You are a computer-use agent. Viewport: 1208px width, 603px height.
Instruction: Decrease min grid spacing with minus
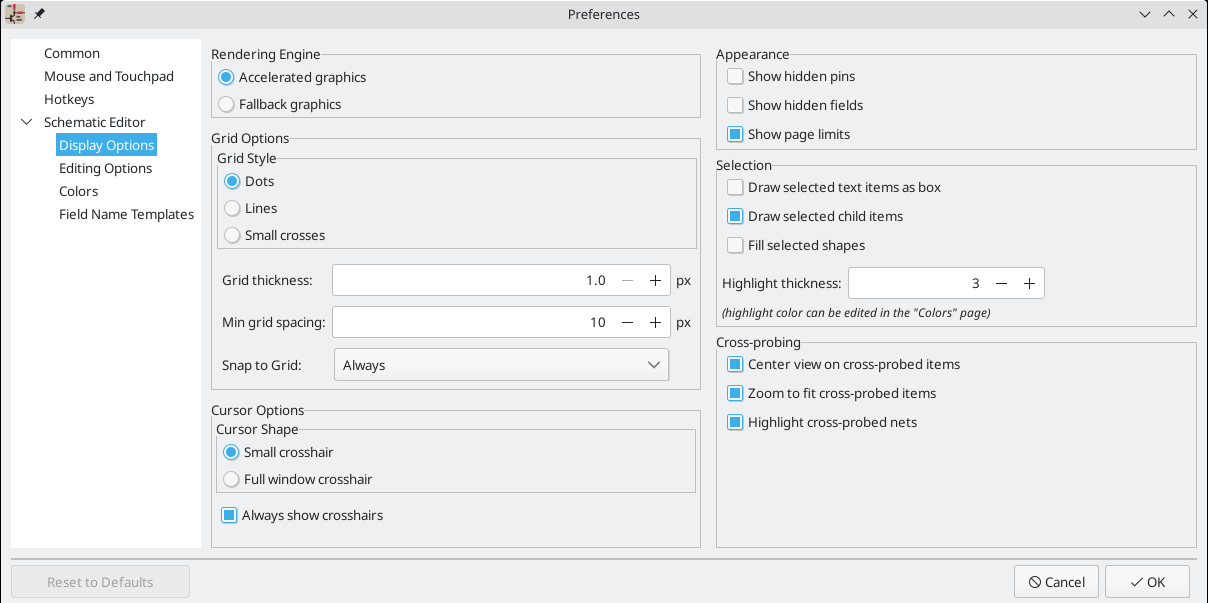click(x=627, y=322)
